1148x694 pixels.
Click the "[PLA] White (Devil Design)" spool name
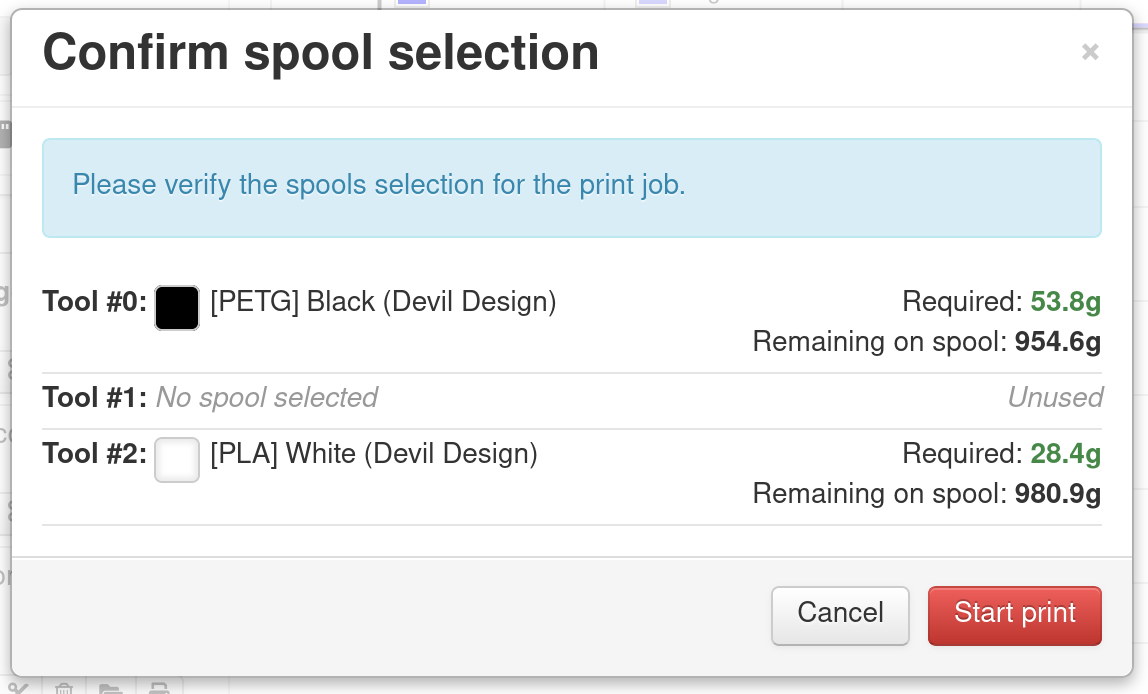[x=374, y=454]
